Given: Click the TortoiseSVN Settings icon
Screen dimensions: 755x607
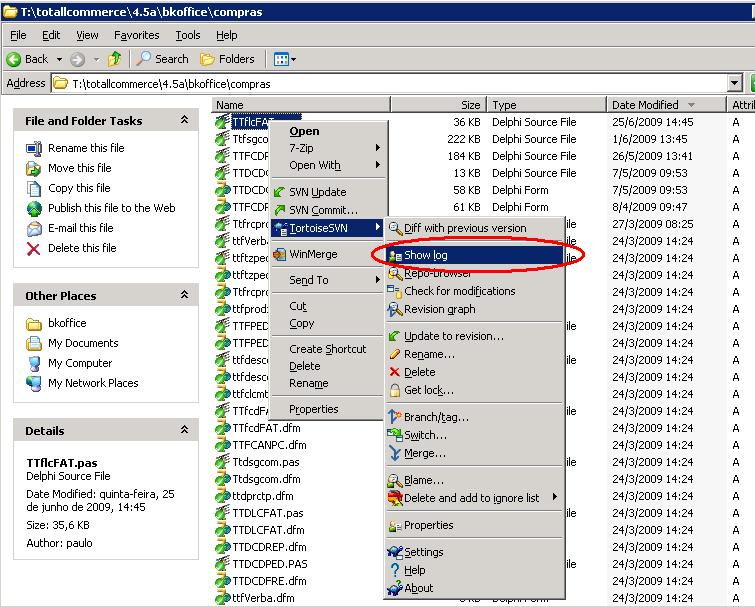Looking at the screenshot, I should coord(395,552).
